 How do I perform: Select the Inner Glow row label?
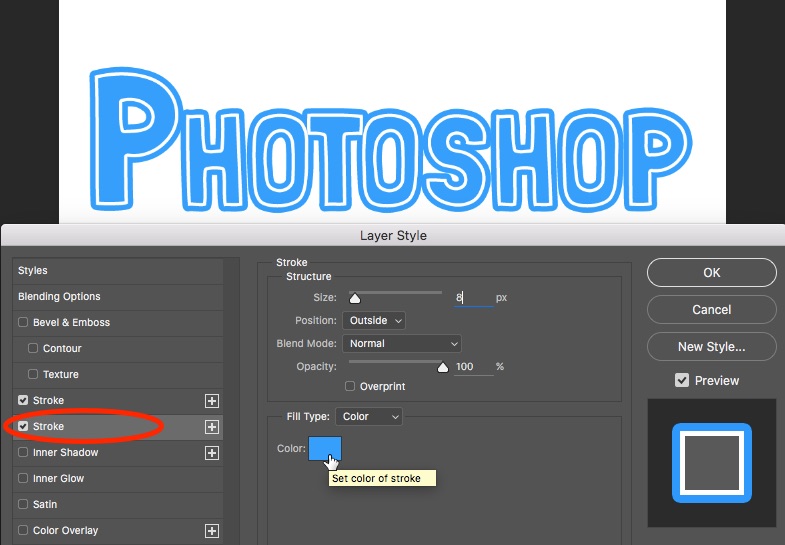(59, 478)
